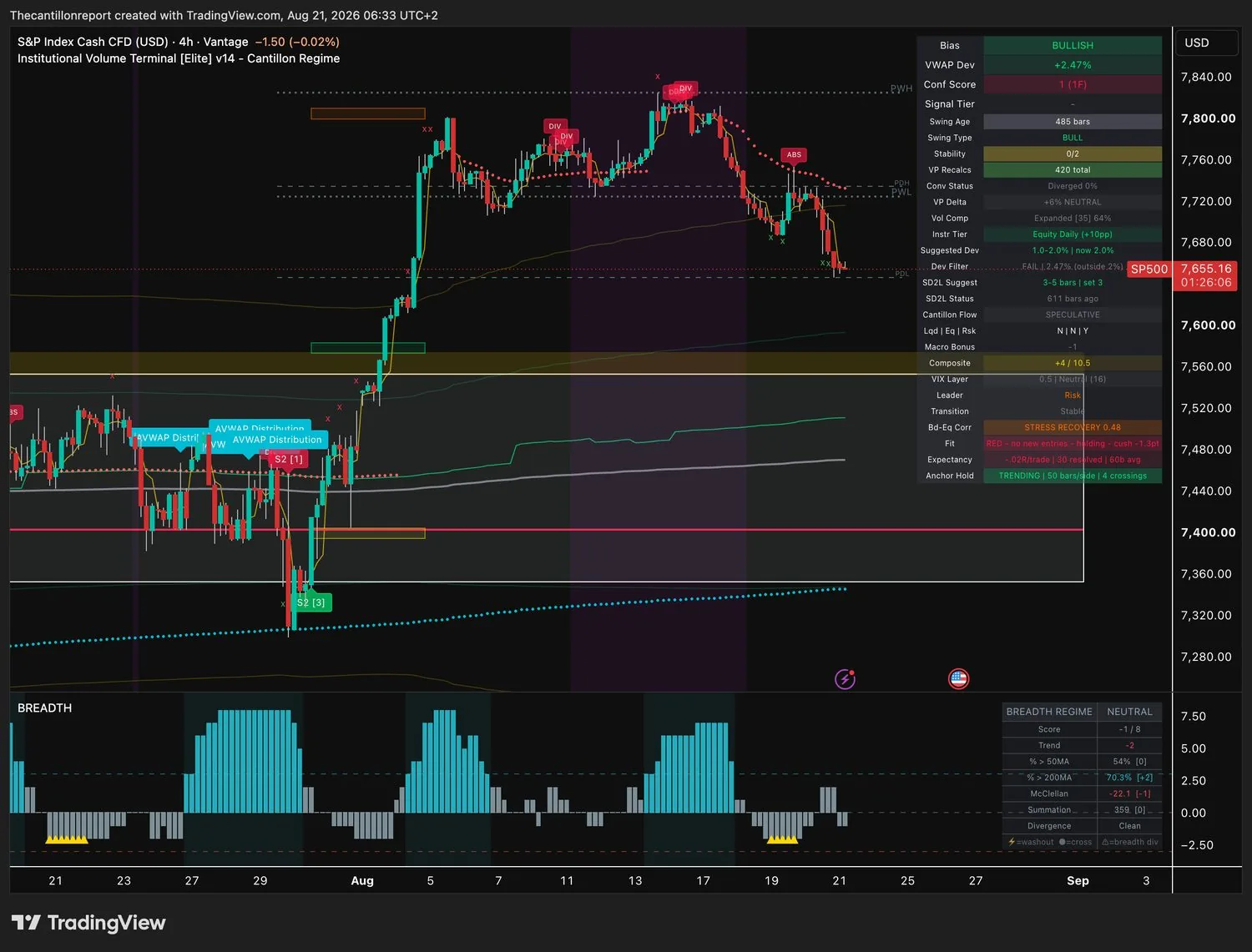
Task: Click the Institutional Volume Terminal indicator name
Action: 179,58
